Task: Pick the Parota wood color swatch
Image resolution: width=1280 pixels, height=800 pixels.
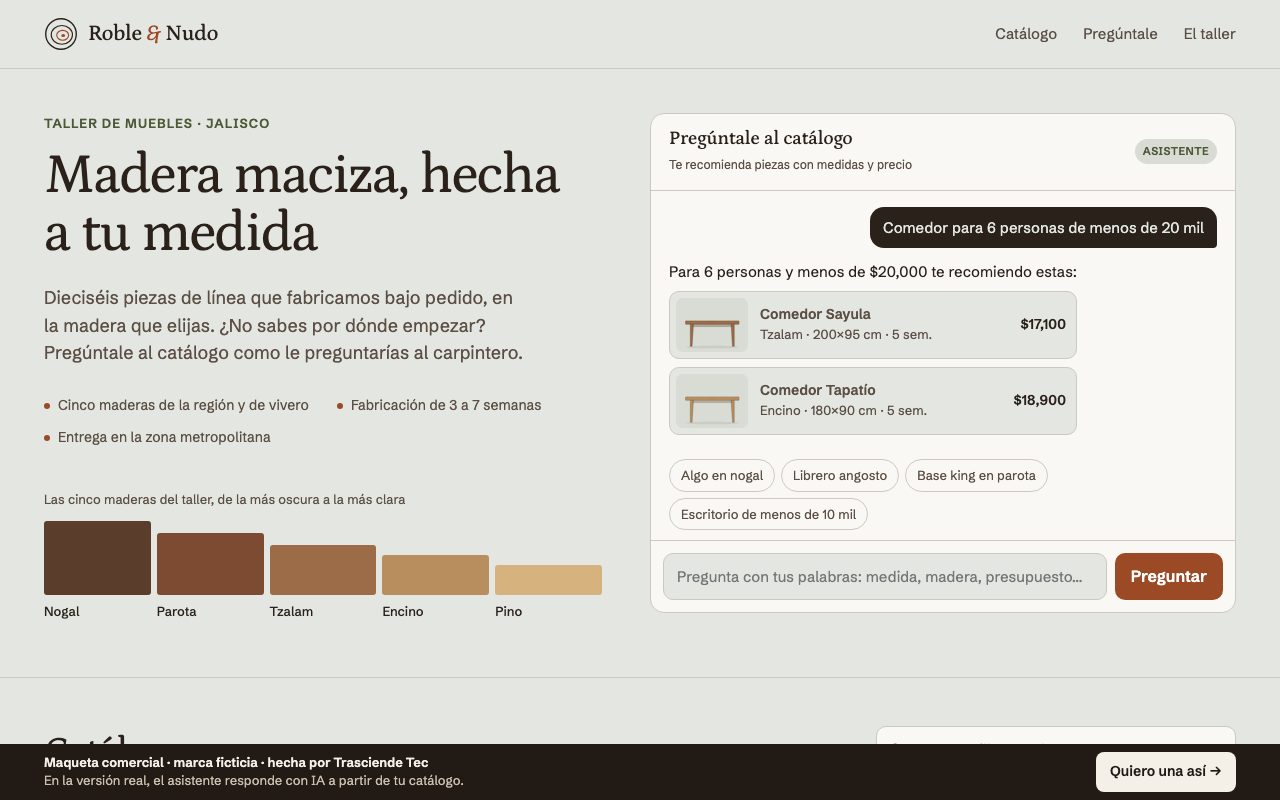Action: pos(210,564)
